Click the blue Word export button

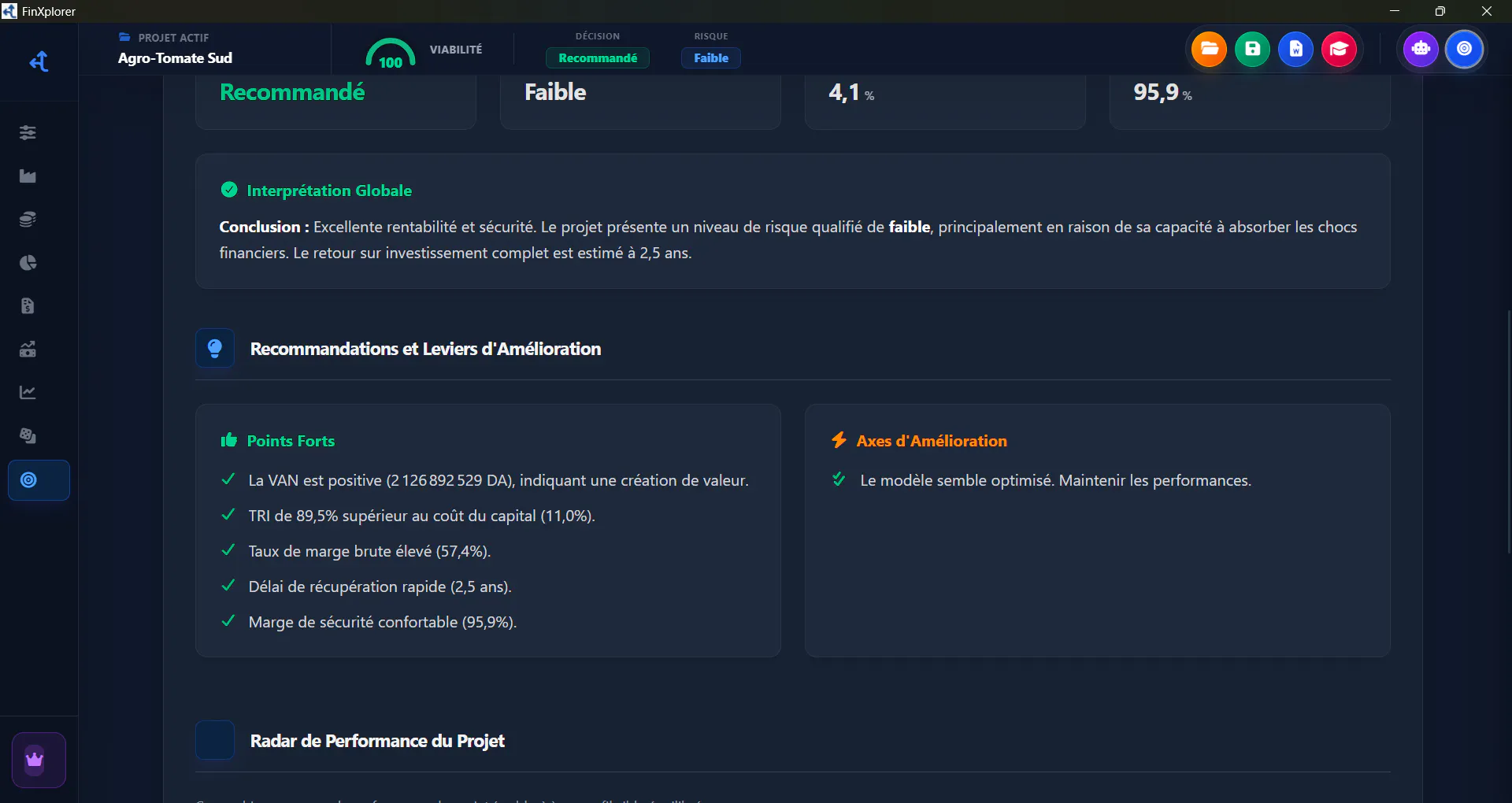[x=1295, y=49]
